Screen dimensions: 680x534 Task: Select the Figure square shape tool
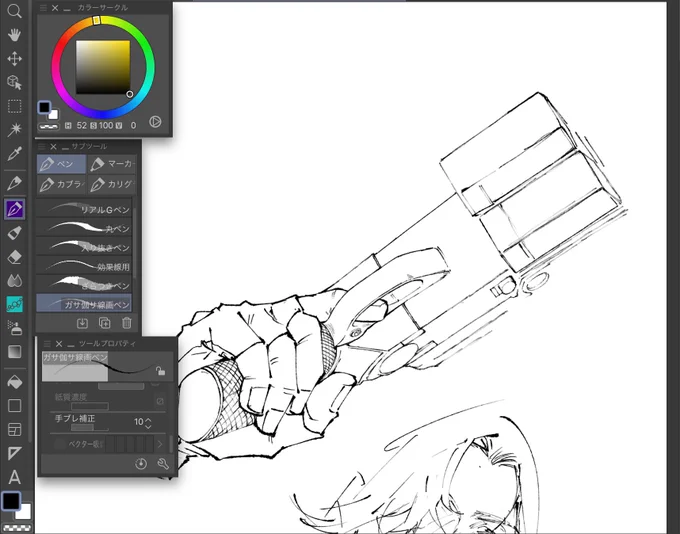14,406
